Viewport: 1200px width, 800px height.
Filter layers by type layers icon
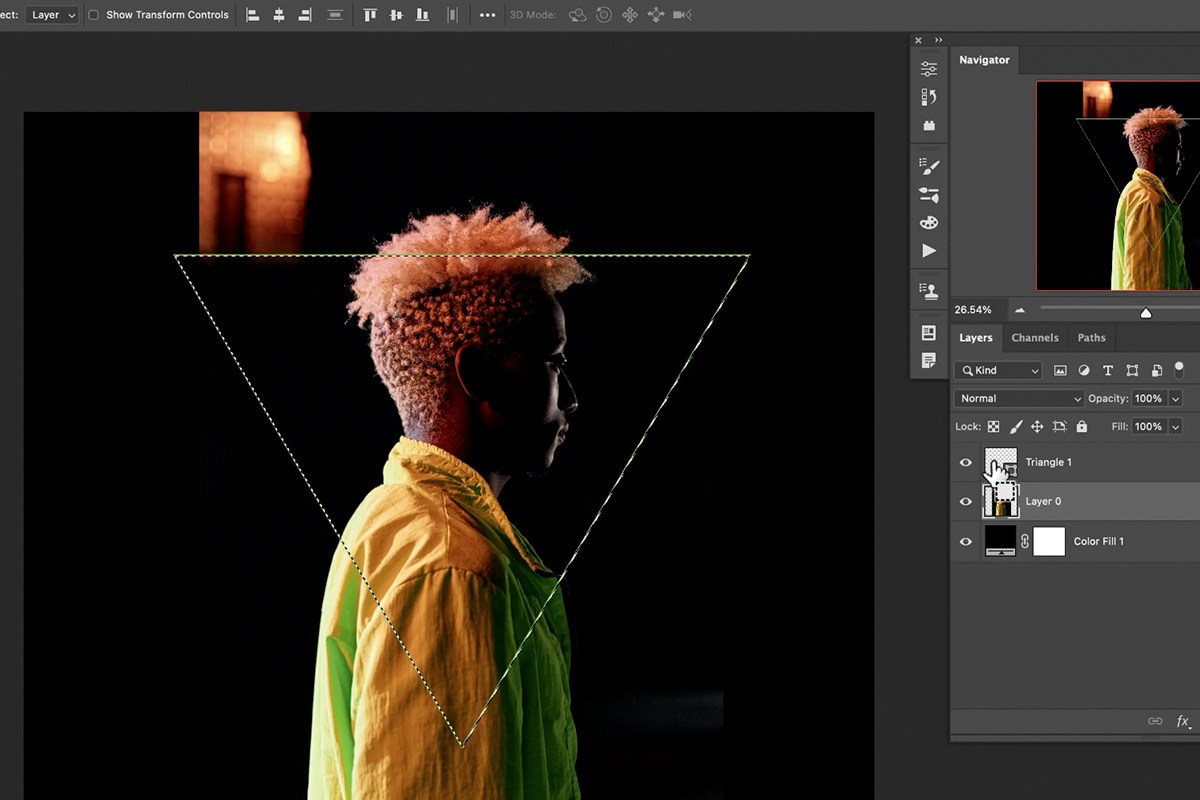tap(1108, 370)
